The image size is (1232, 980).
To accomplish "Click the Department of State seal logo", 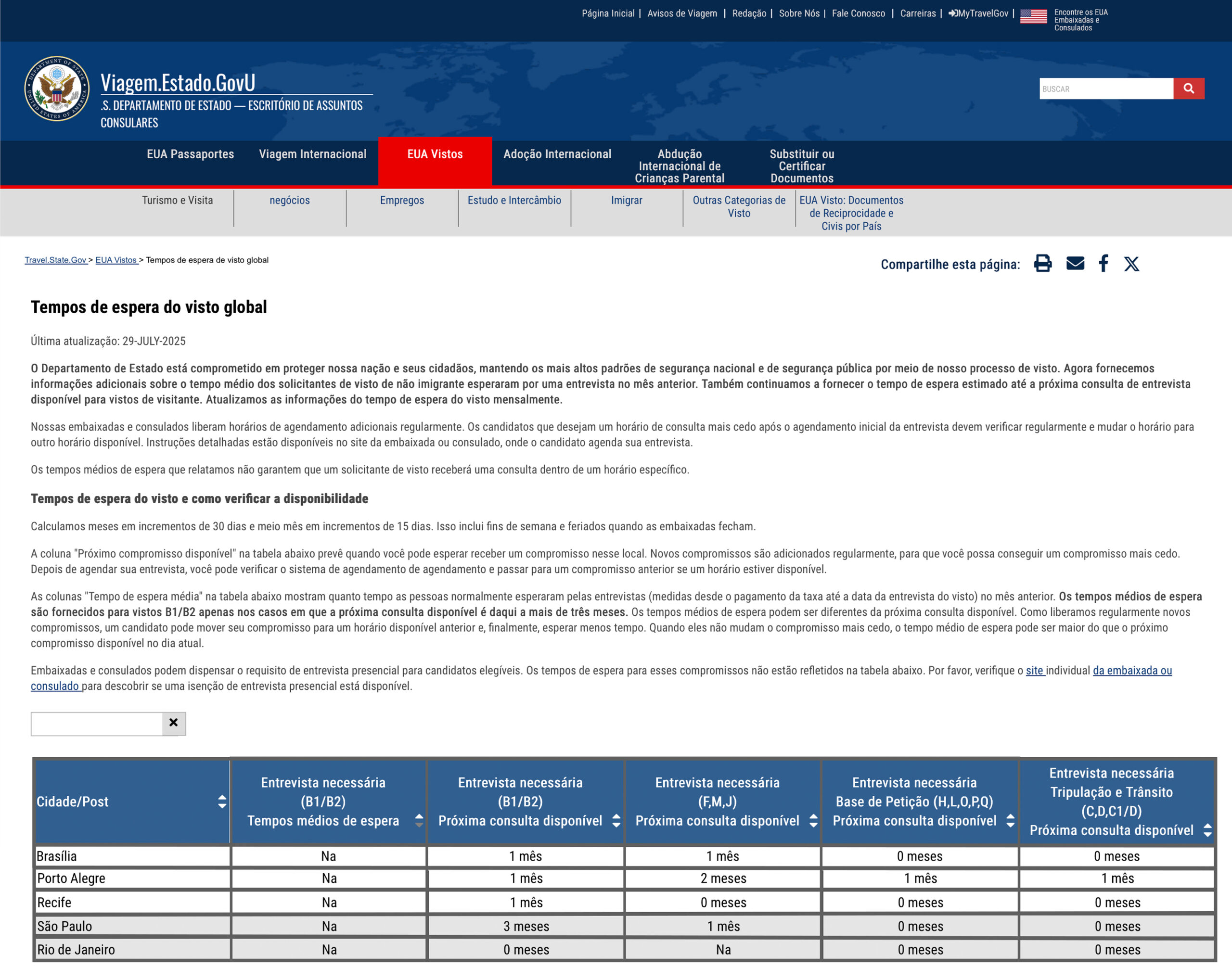I will point(57,89).
